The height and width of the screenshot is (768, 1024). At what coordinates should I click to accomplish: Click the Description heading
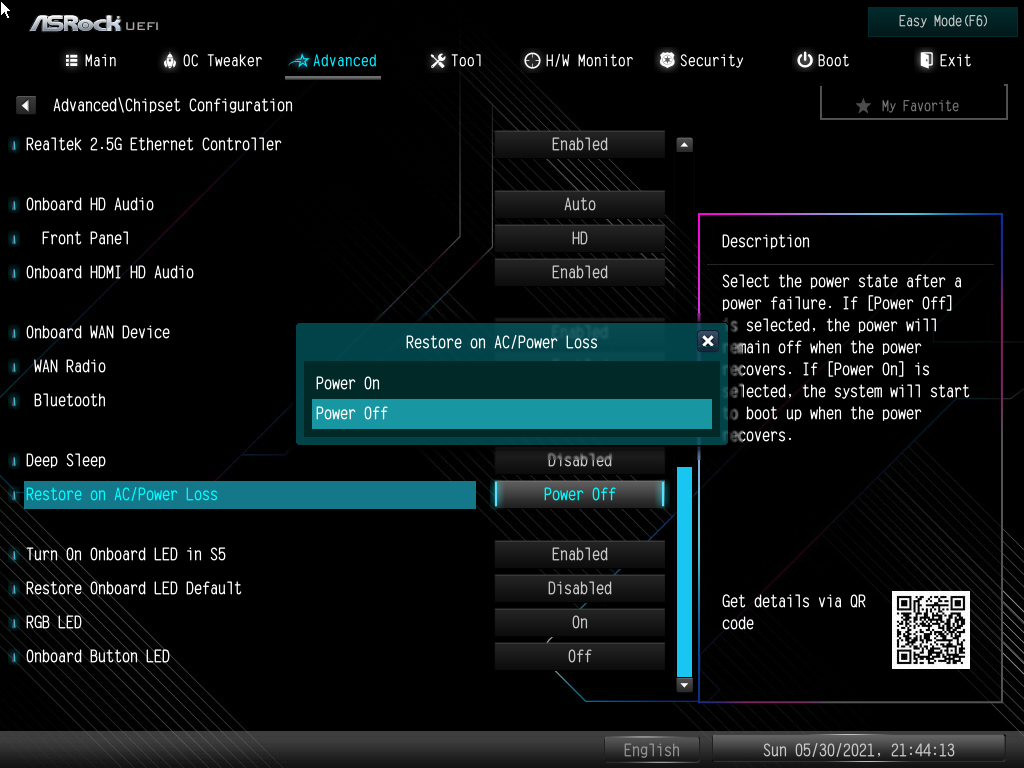click(765, 241)
